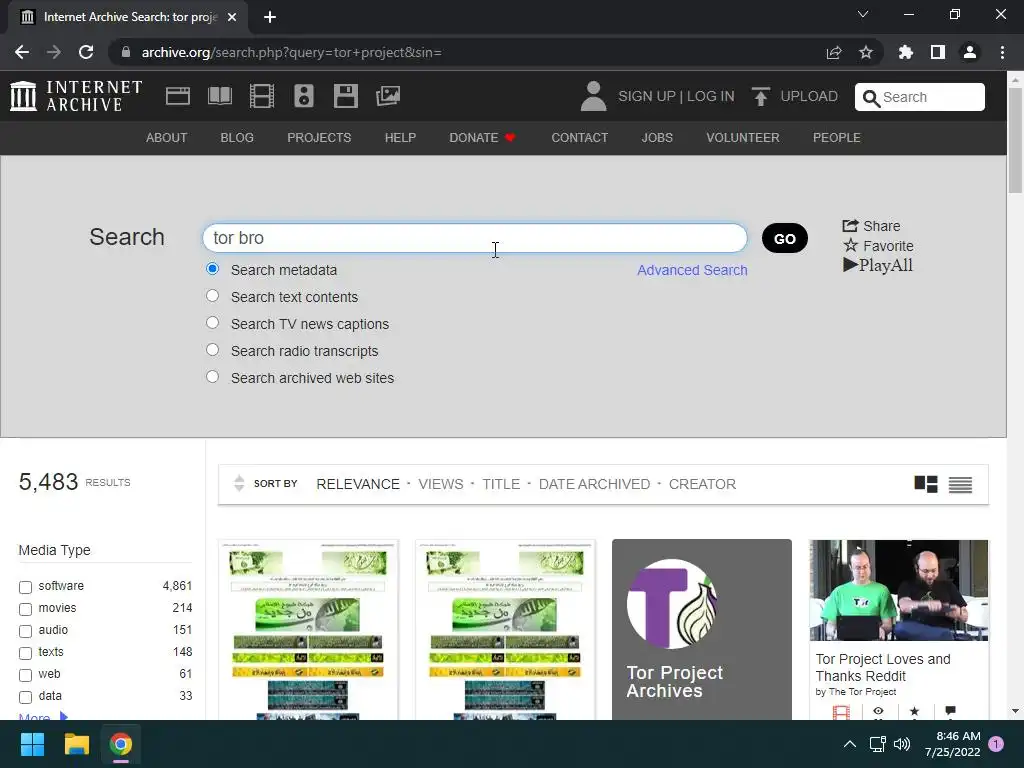Open Chrome tab search chevron
1024x768 pixels.
click(x=863, y=14)
